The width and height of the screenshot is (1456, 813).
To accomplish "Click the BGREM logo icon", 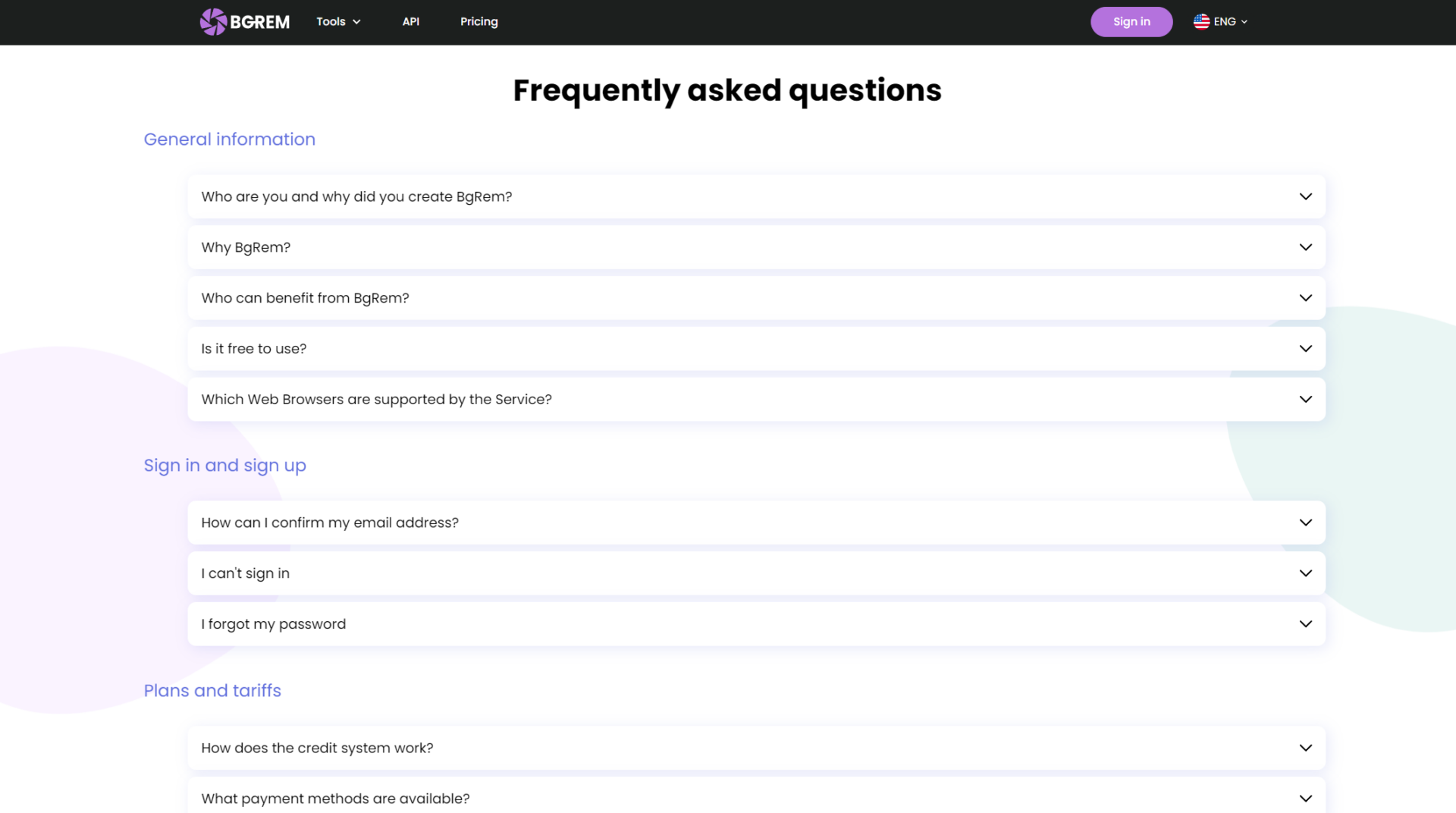I will (213, 22).
